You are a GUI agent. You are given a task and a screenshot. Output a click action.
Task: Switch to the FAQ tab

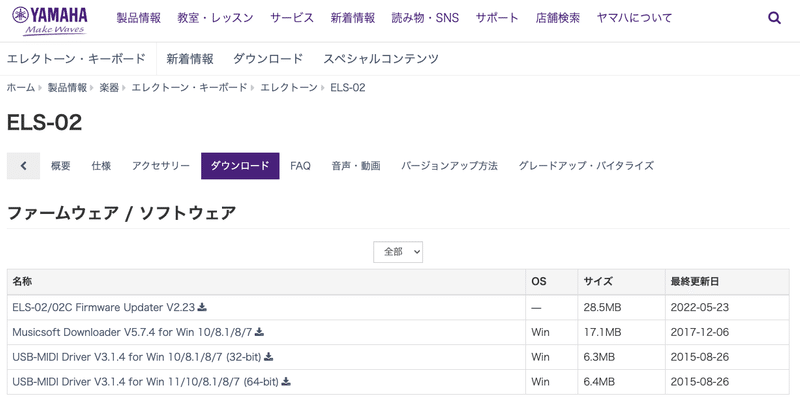(301, 166)
